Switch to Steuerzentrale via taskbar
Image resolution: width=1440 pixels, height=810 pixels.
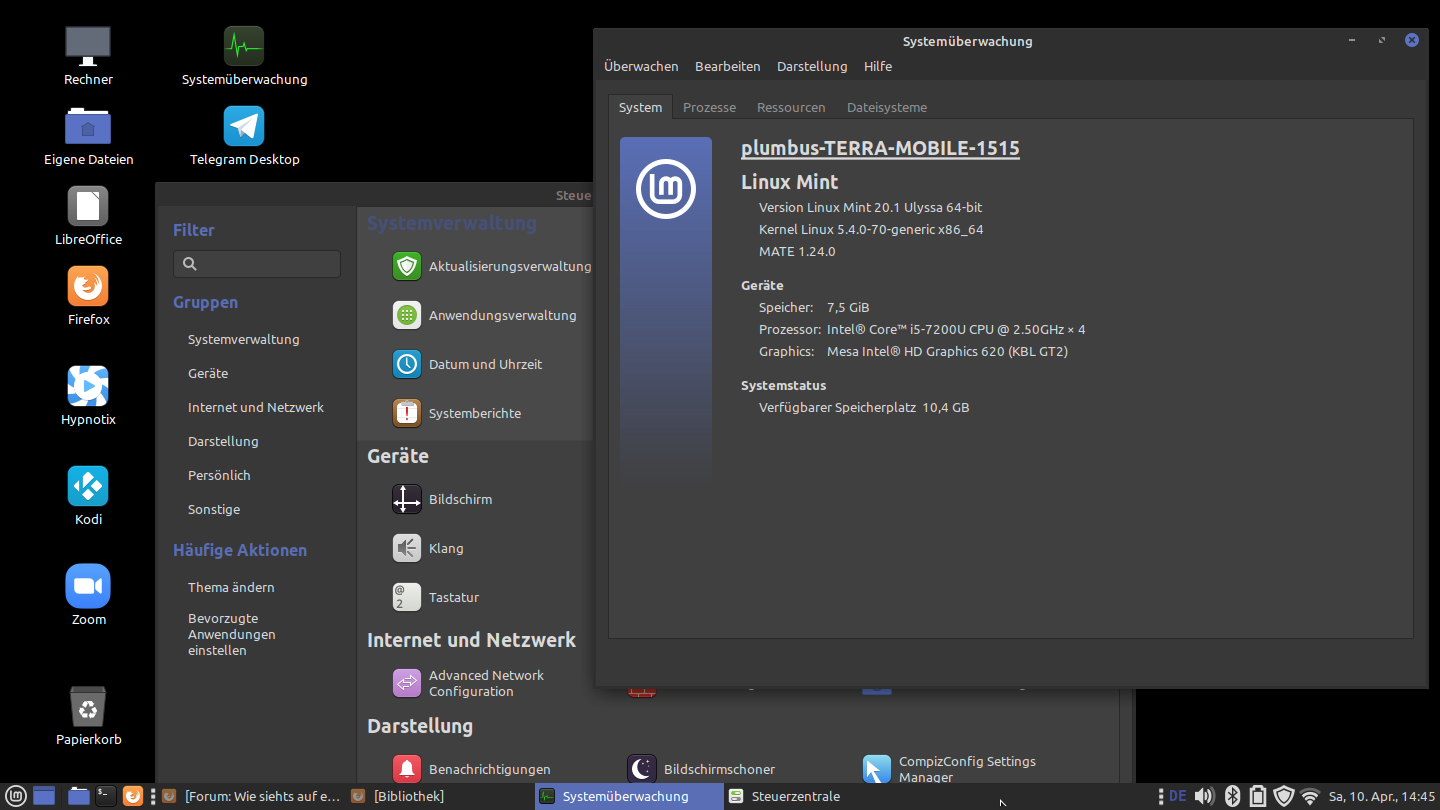pyautogui.click(x=818, y=796)
